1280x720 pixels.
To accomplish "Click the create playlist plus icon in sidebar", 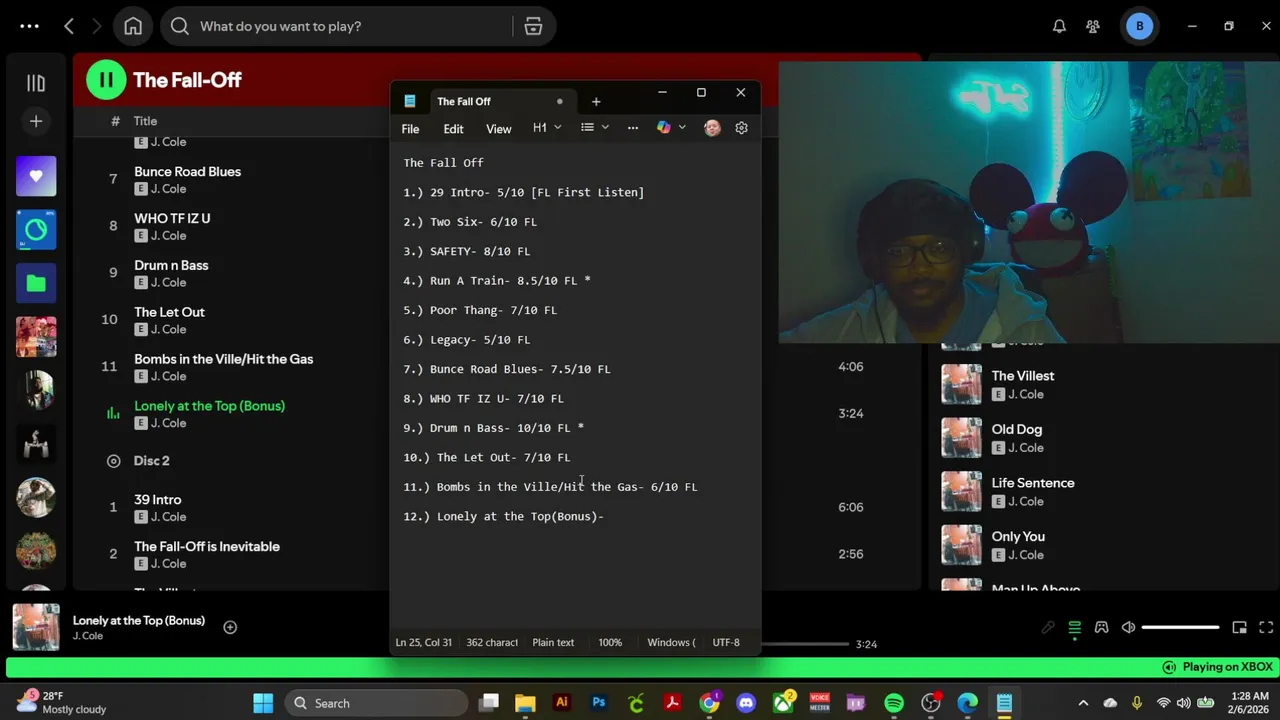I will pyautogui.click(x=36, y=121).
